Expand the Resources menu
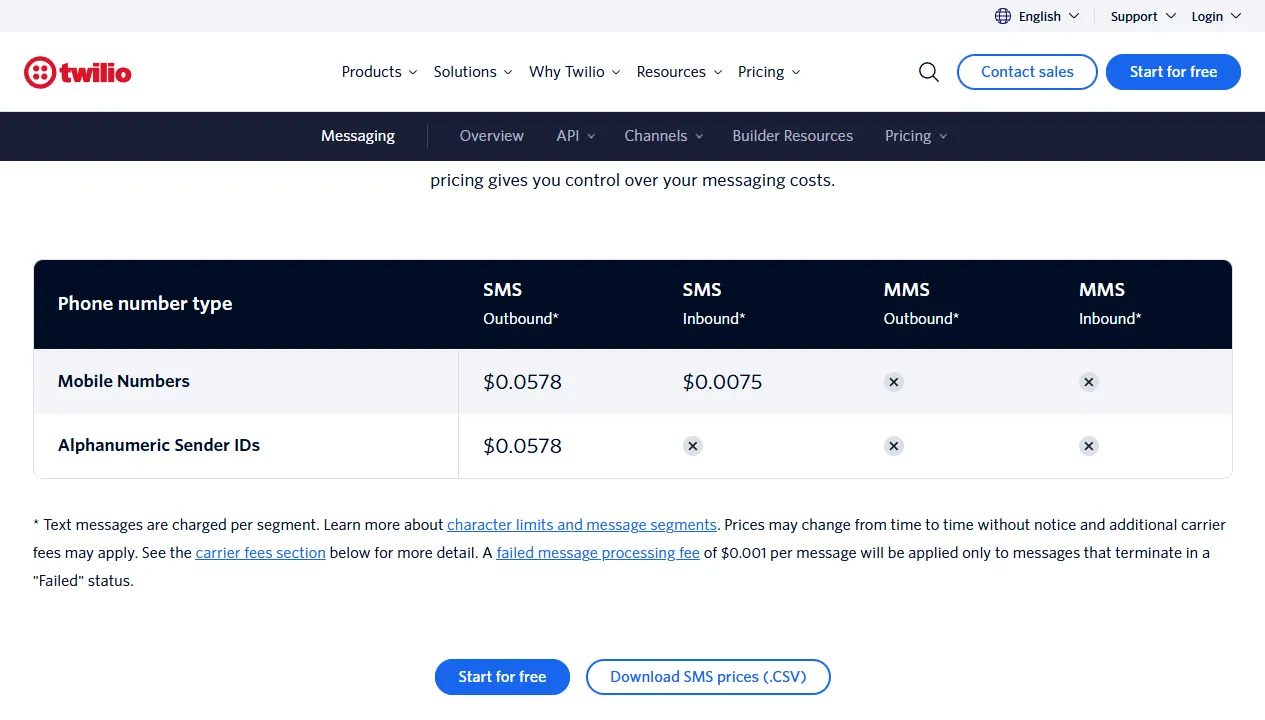The image size is (1265, 720). point(679,72)
